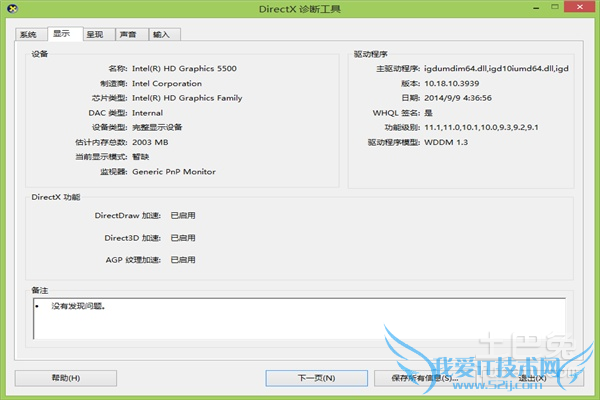Click AGP 纹理加速 status 已启用
The width and height of the screenshot is (600, 400).
tap(183, 260)
